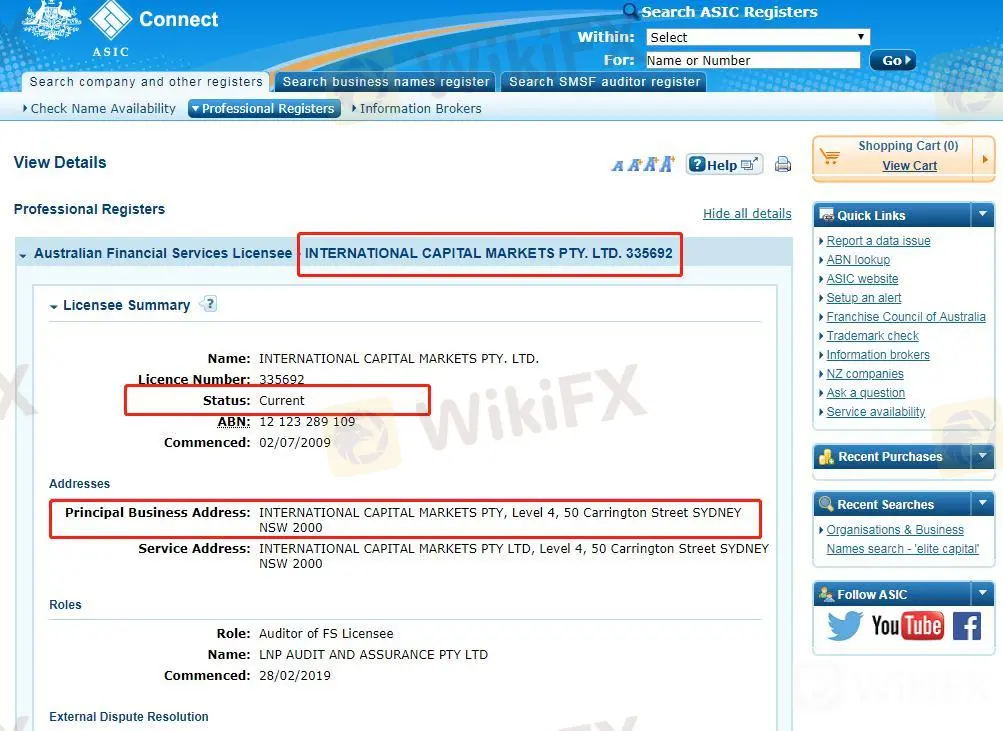The width and height of the screenshot is (1003, 731).
Task: Collapse the Follow ASIC panel
Action: coord(983,593)
